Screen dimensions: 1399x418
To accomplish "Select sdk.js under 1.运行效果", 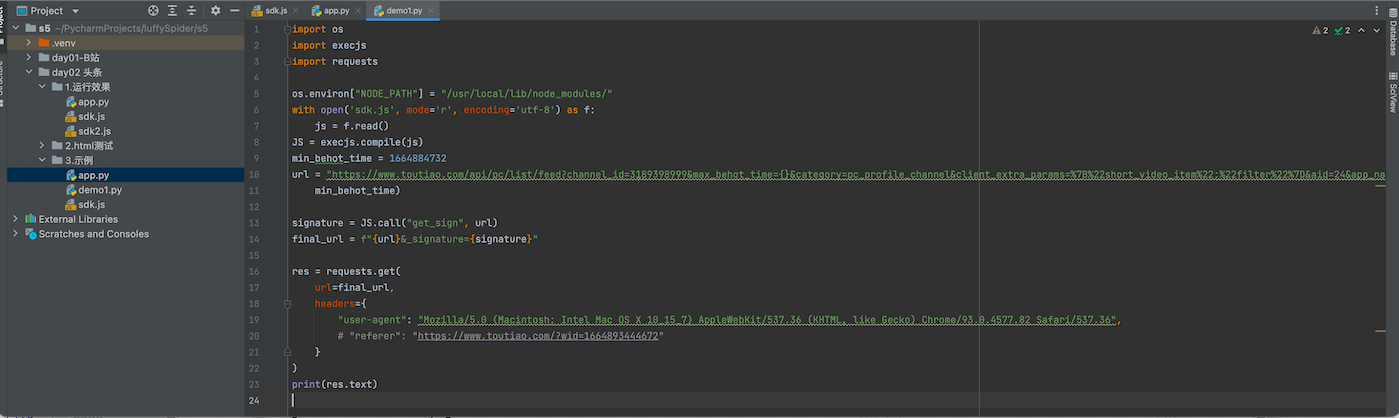I will (91, 116).
